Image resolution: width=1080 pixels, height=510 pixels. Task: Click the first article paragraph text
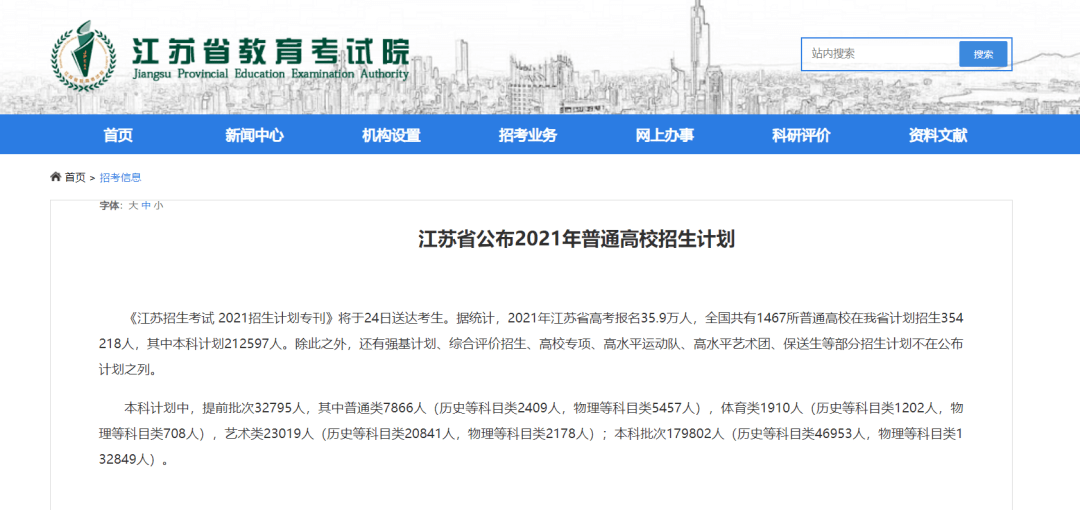[530, 343]
